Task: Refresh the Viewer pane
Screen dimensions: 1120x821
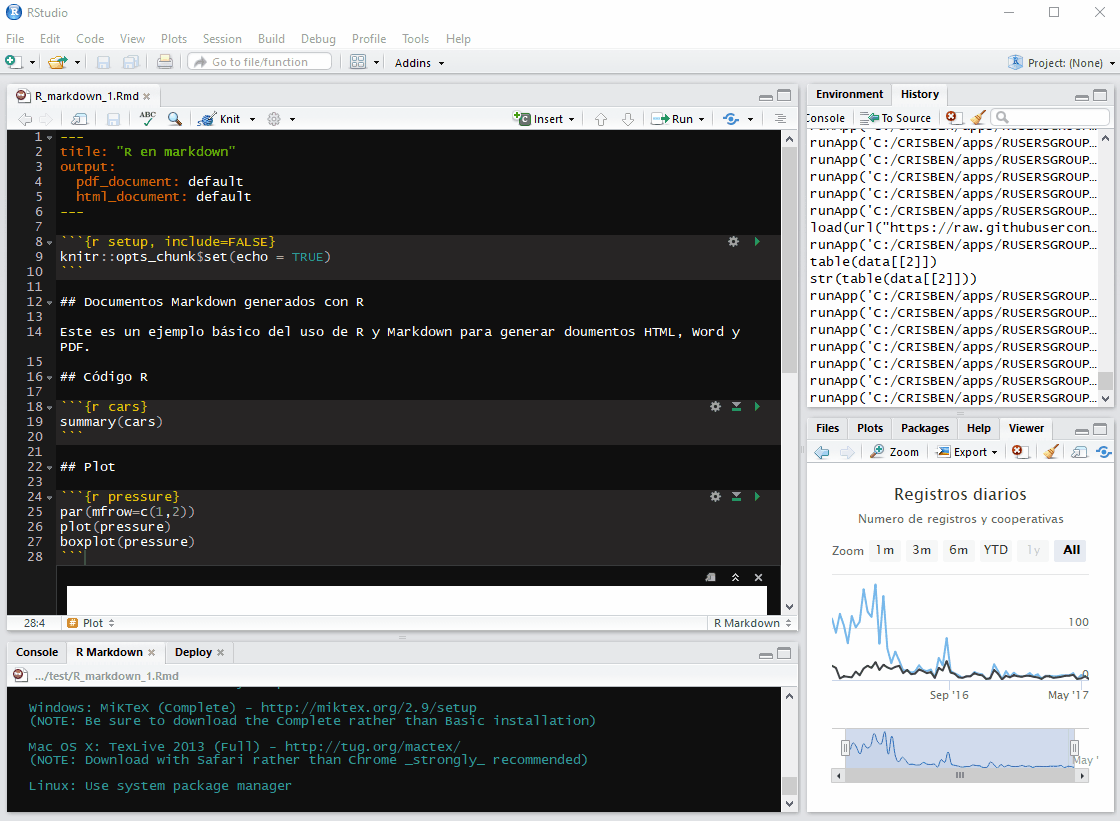Action: [1104, 452]
